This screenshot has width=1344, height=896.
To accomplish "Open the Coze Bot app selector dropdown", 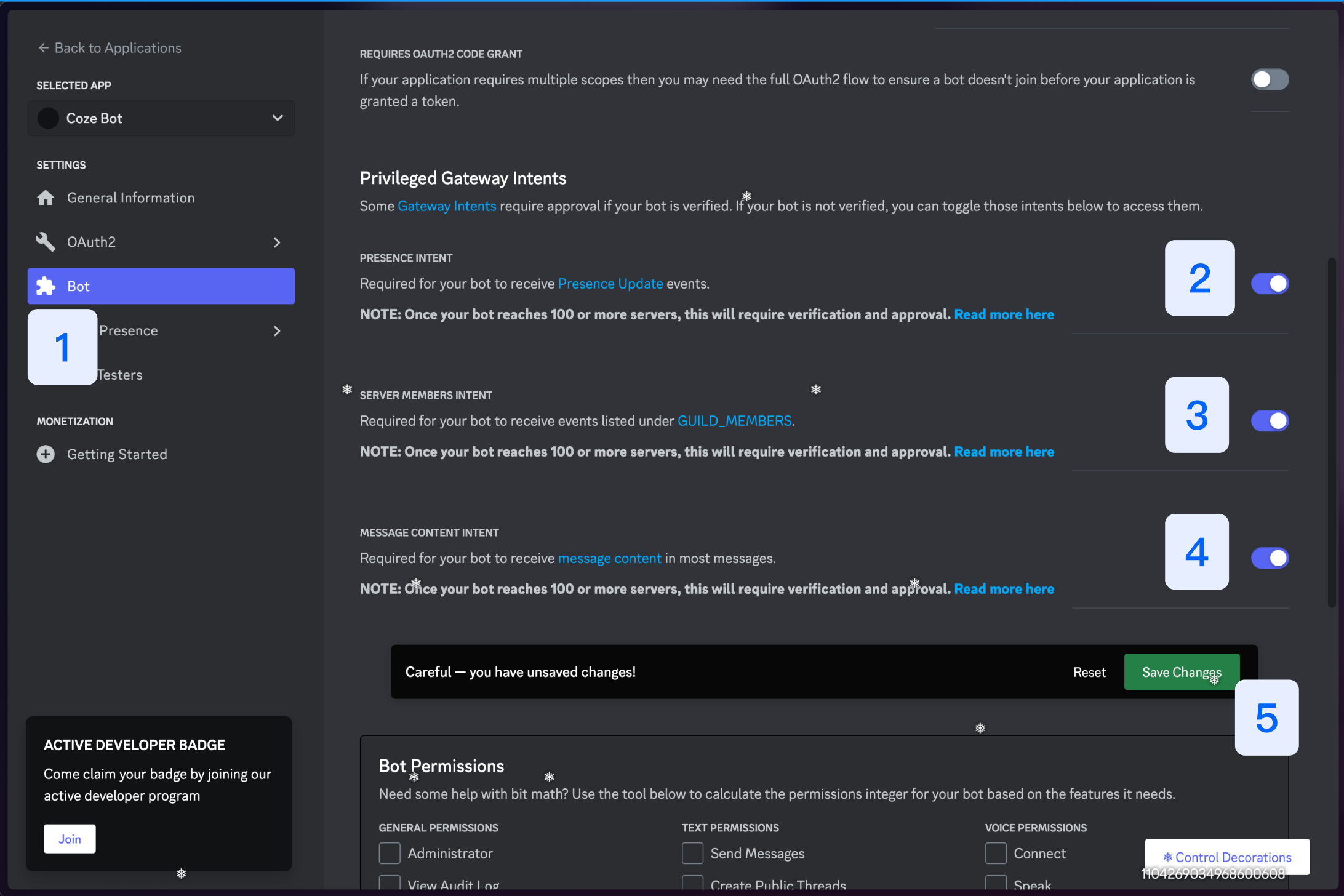I will pyautogui.click(x=278, y=118).
